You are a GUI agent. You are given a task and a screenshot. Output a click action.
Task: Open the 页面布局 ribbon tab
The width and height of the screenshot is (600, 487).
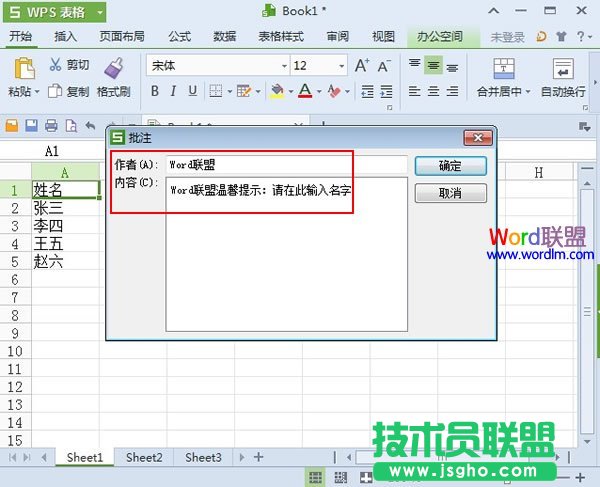pos(122,37)
